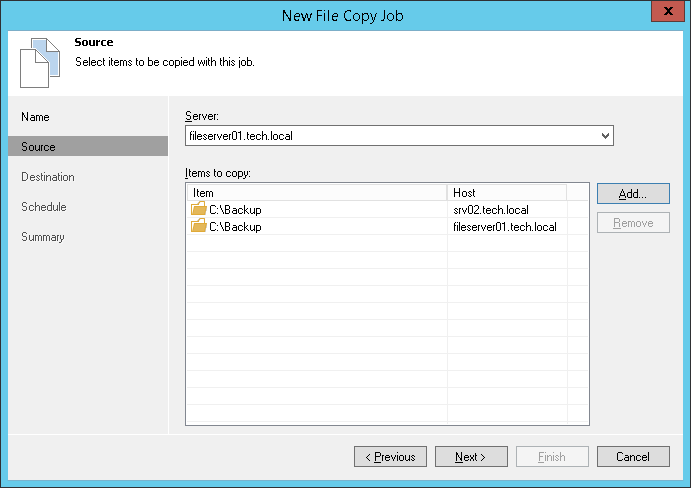The height and width of the screenshot is (488, 691).
Task: Open the Server dropdown arrow
Action: (605, 136)
